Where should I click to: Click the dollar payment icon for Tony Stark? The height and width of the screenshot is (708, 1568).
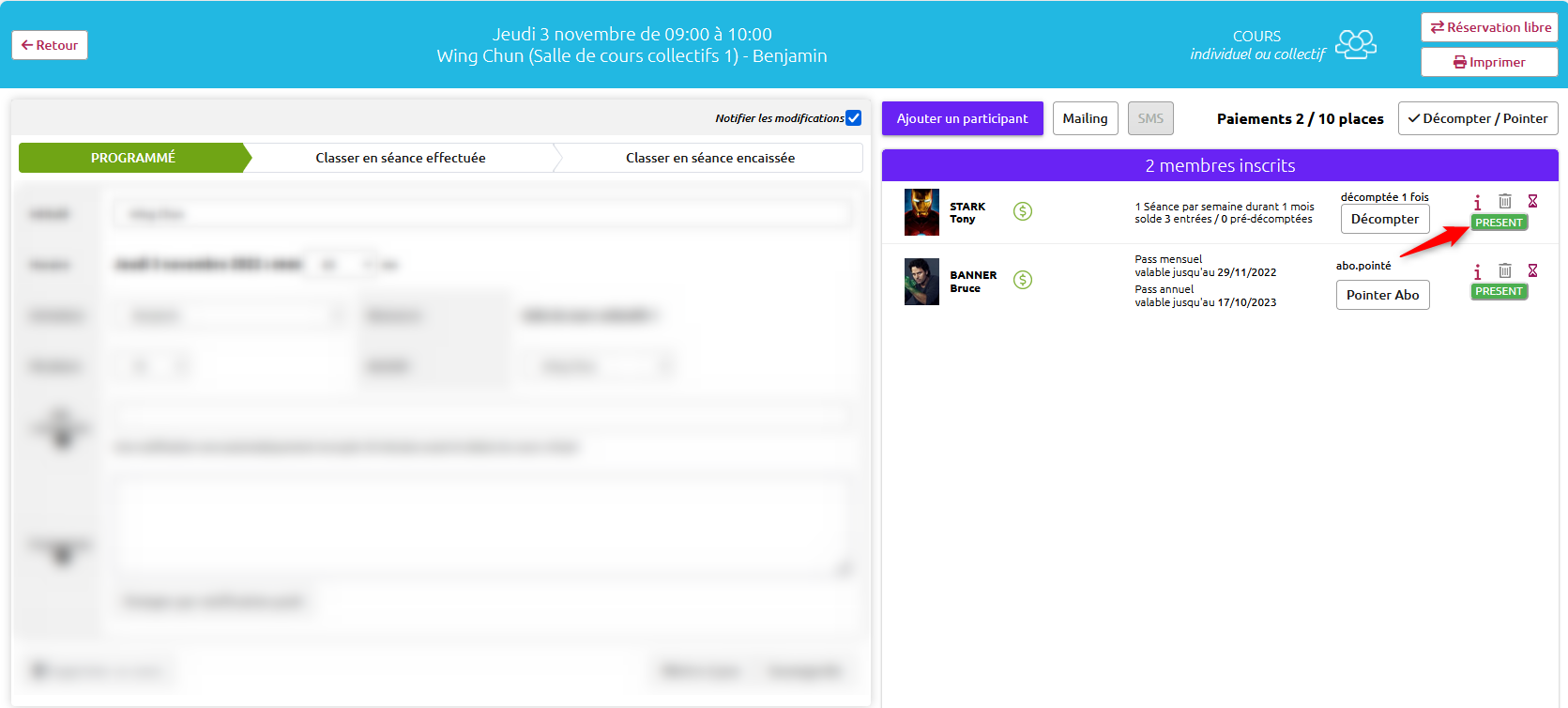pos(1023,211)
